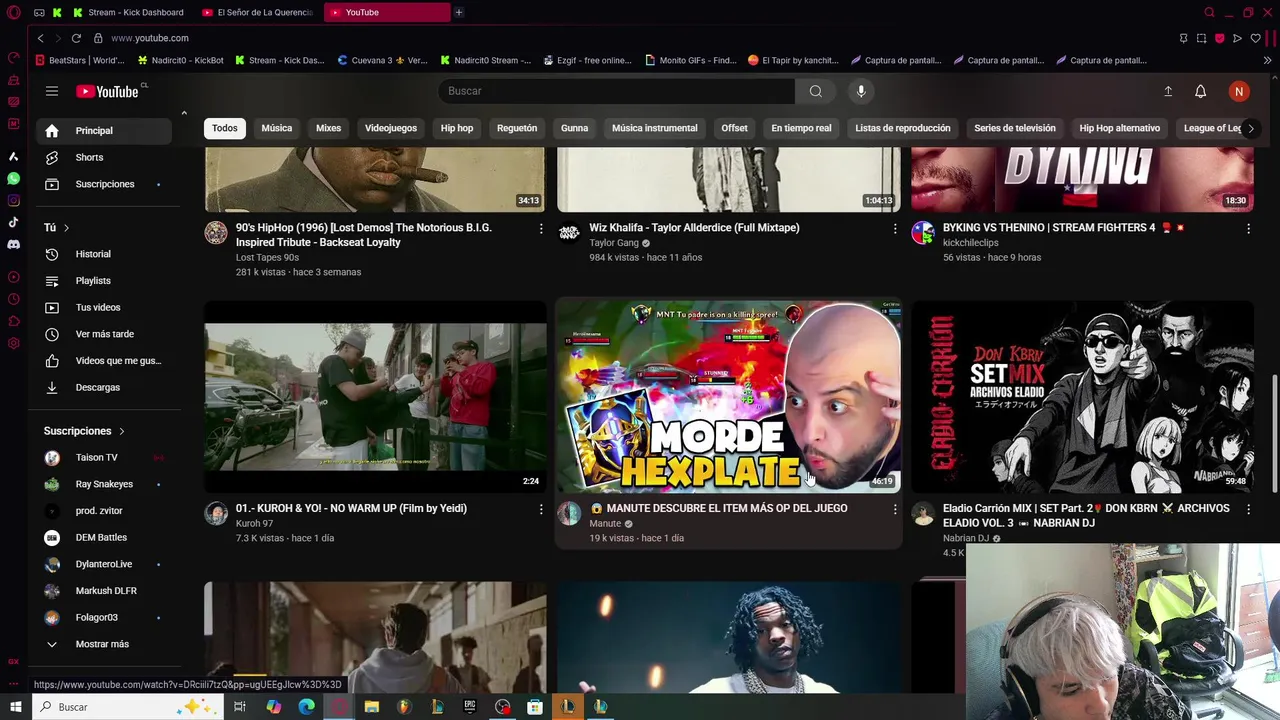Select the Música filter chip
The width and height of the screenshot is (1280, 720).
click(x=277, y=128)
